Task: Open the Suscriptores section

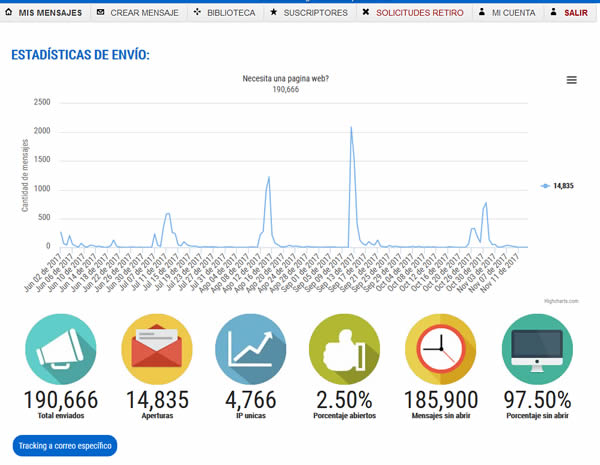Action: click(x=315, y=13)
